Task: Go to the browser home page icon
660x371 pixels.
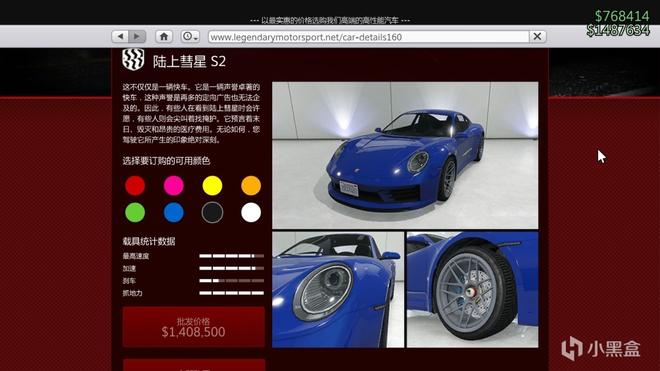Action: point(164,37)
